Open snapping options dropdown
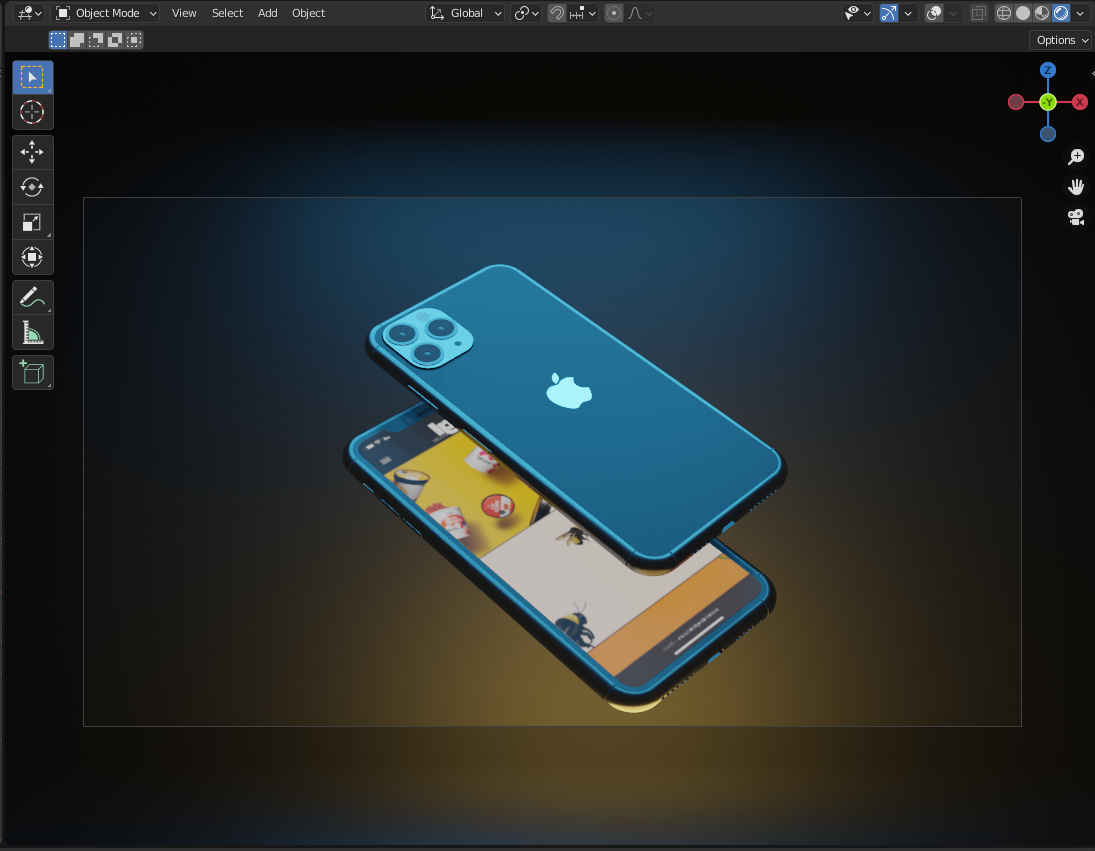Image resolution: width=1095 pixels, height=851 pixels. tap(583, 13)
